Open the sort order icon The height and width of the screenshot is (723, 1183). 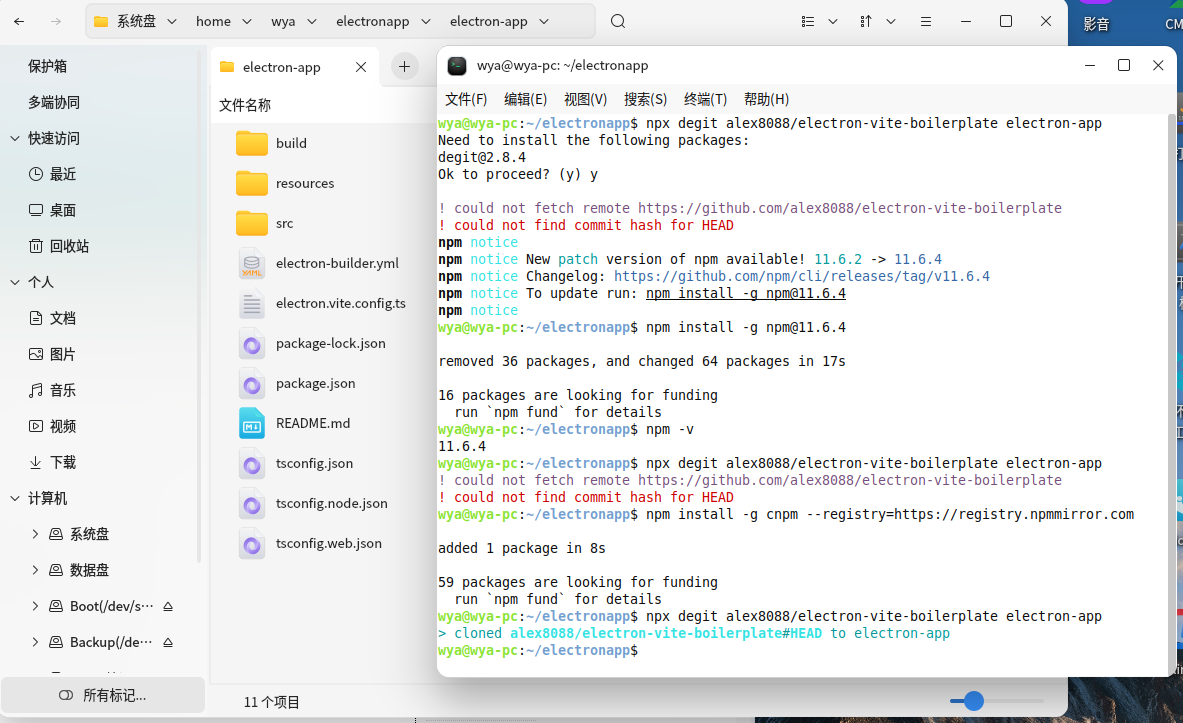(x=866, y=21)
